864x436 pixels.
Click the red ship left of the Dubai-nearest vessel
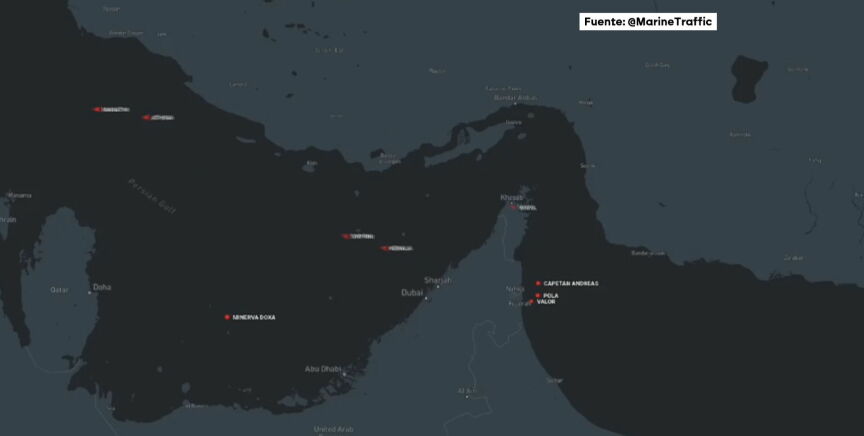point(346,236)
